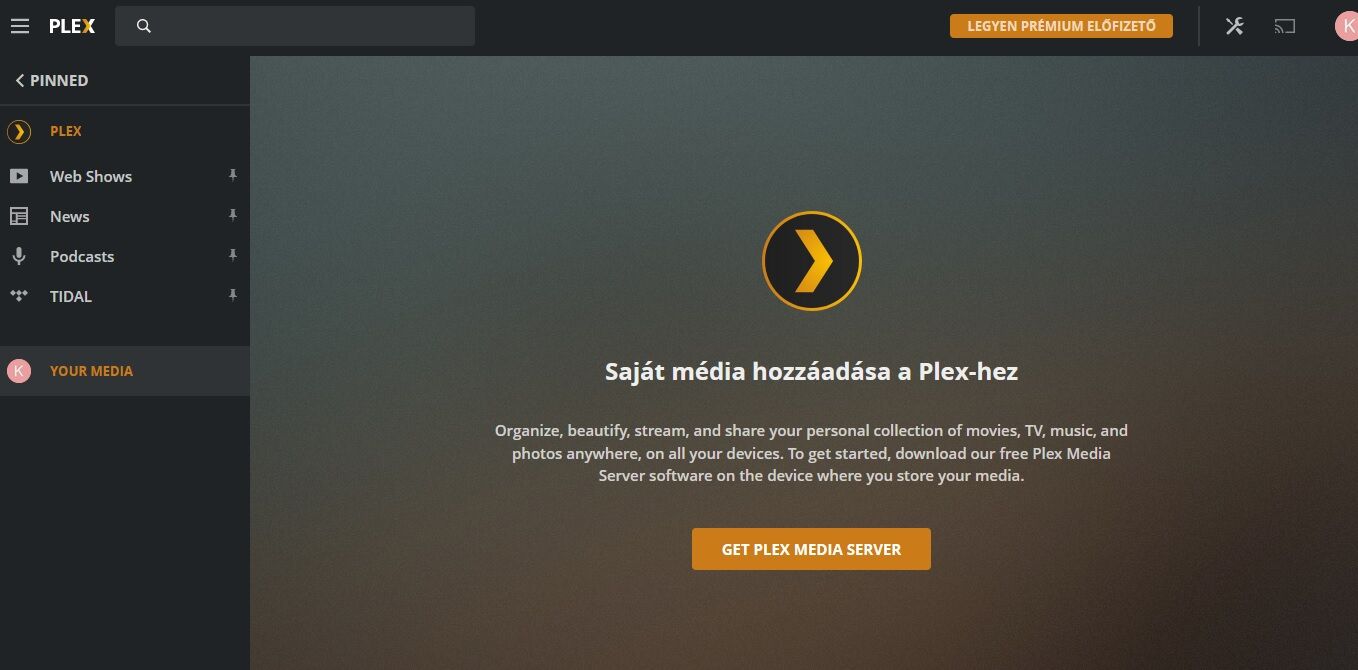Open account avatar K in header
Screen dimensions: 1358x670
pos(1346,26)
